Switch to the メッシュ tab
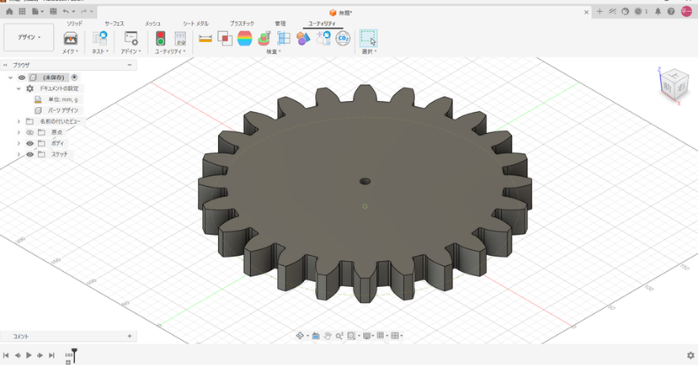 click(153, 24)
